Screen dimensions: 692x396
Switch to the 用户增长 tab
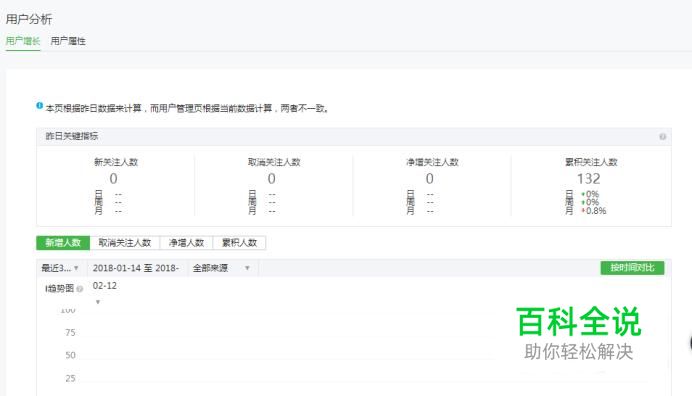click(23, 41)
